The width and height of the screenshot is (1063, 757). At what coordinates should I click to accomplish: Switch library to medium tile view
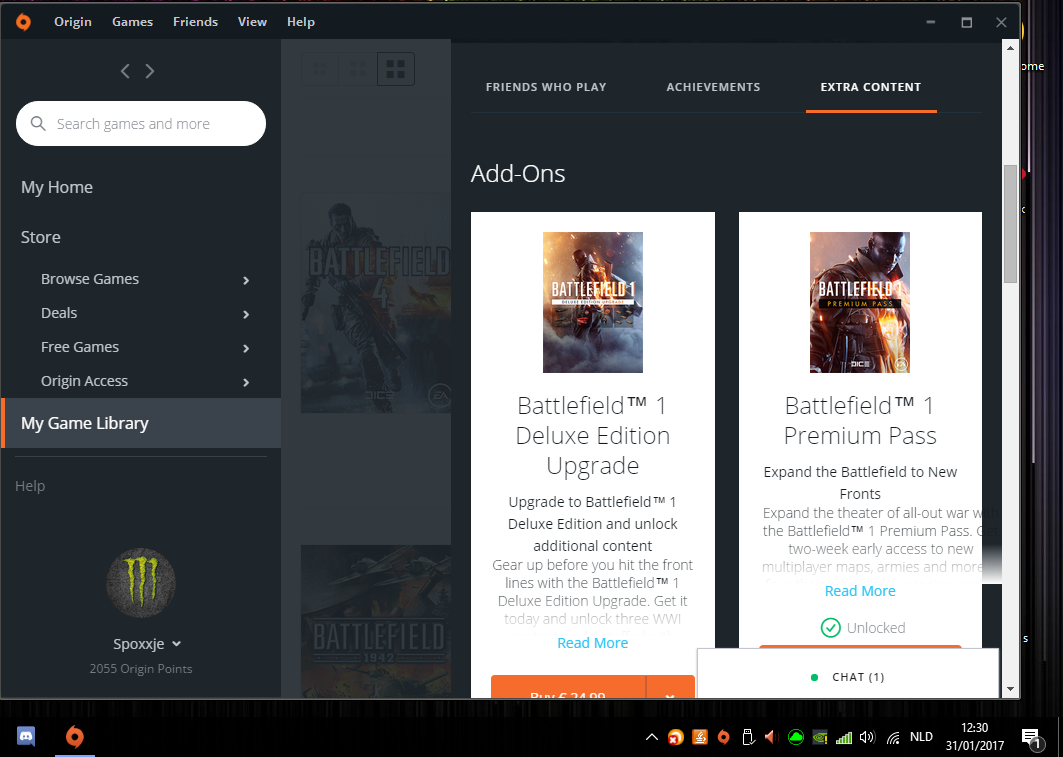[357, 69]
